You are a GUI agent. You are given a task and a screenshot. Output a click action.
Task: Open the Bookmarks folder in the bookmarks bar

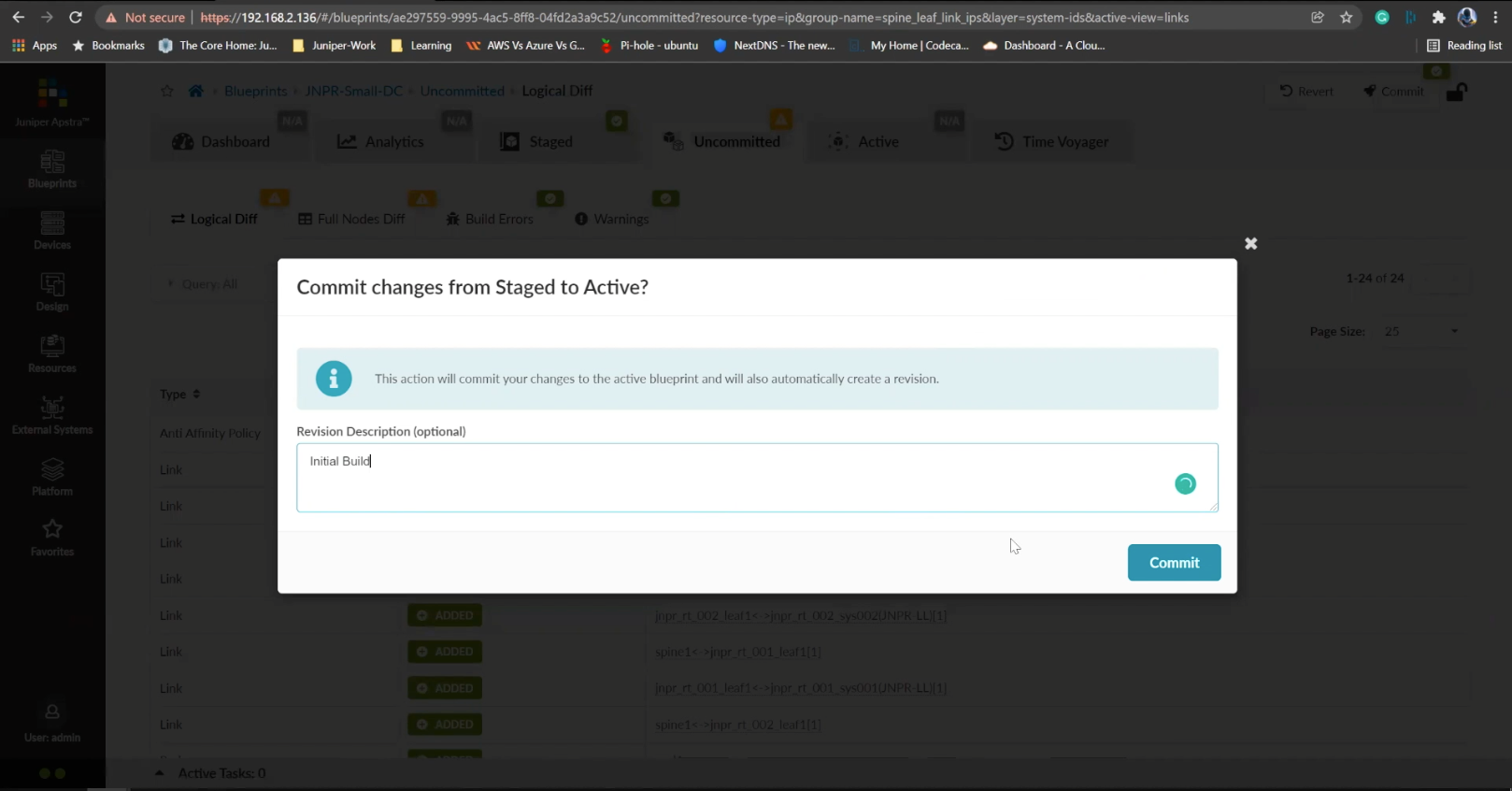click(x=108, y=45)
